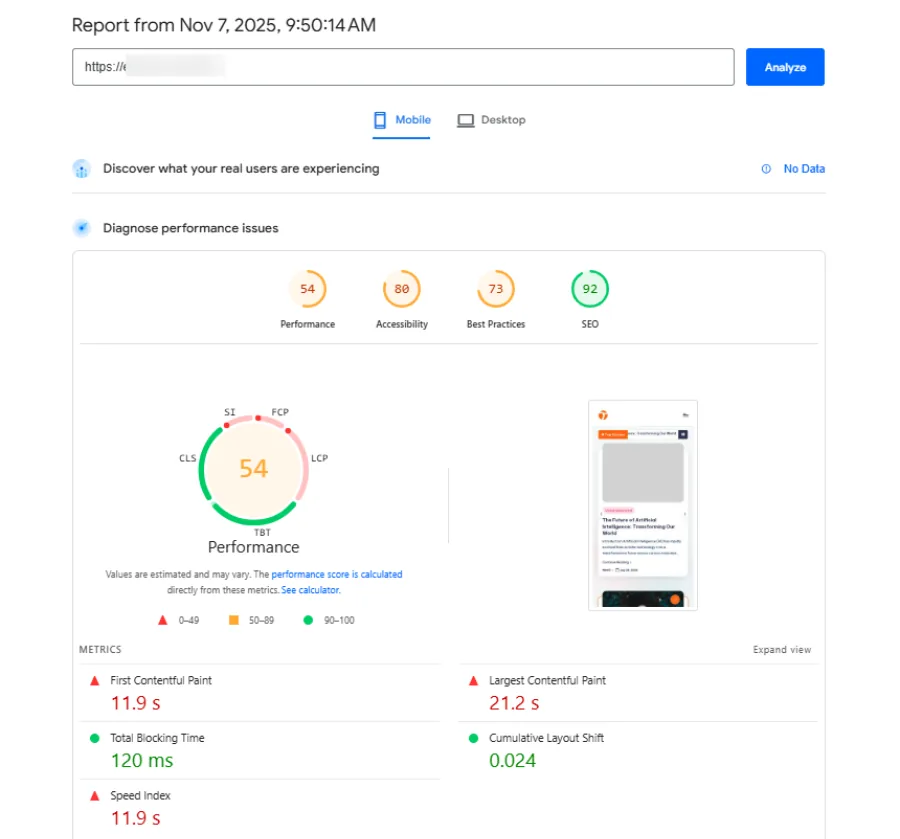Open the See calculator link
Viewport: 900px width, 839px height.
(310, 590)
